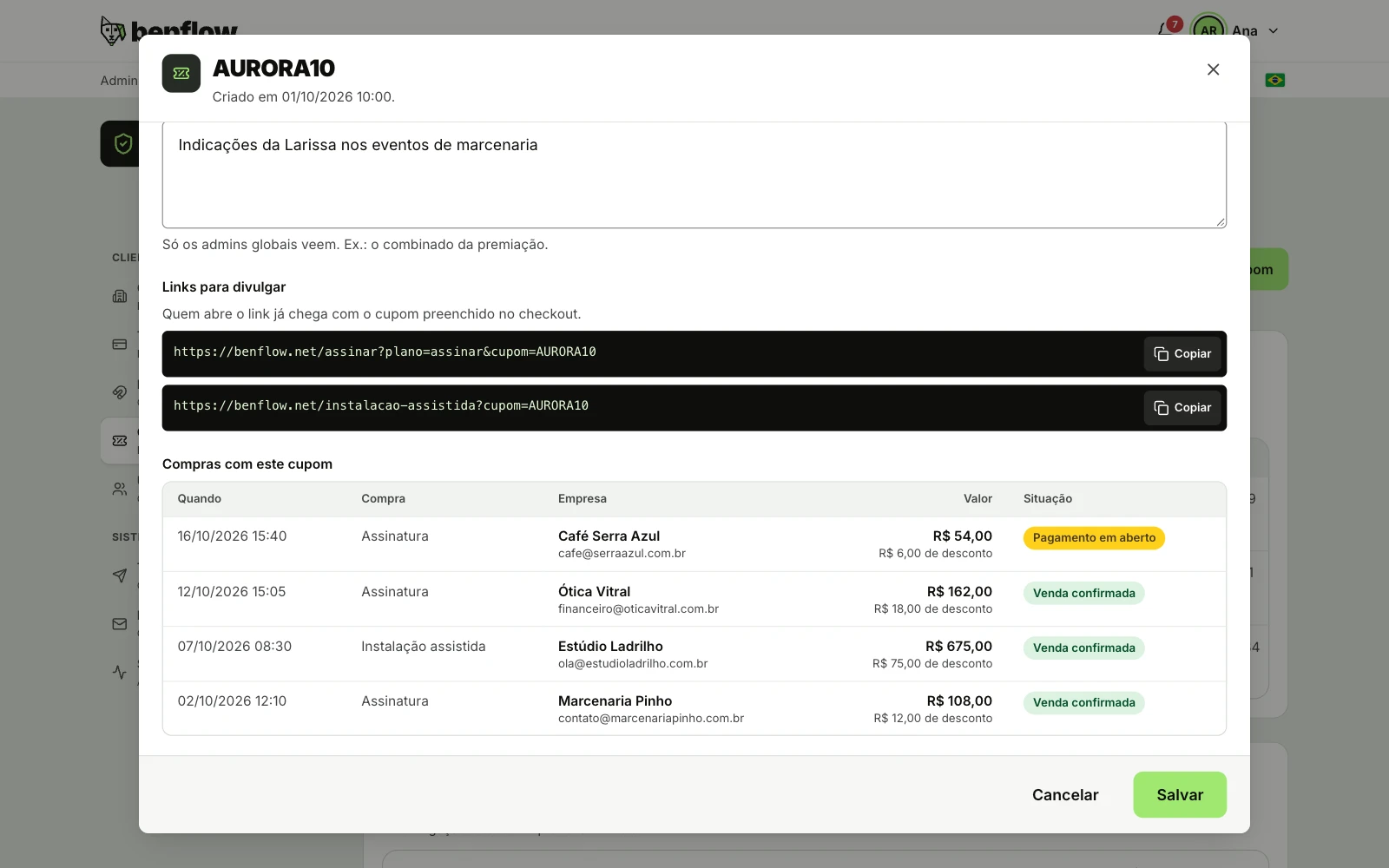Click the Admin breadcrumb link

point(119,81)
